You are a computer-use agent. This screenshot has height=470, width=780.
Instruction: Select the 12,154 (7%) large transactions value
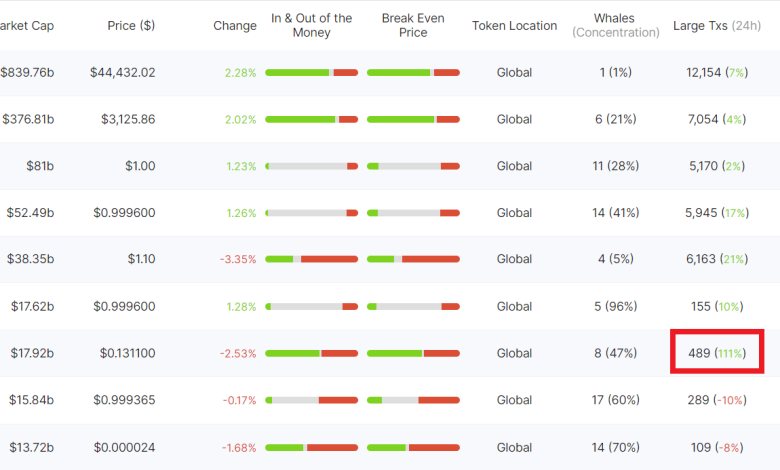(x=717, y=72)
